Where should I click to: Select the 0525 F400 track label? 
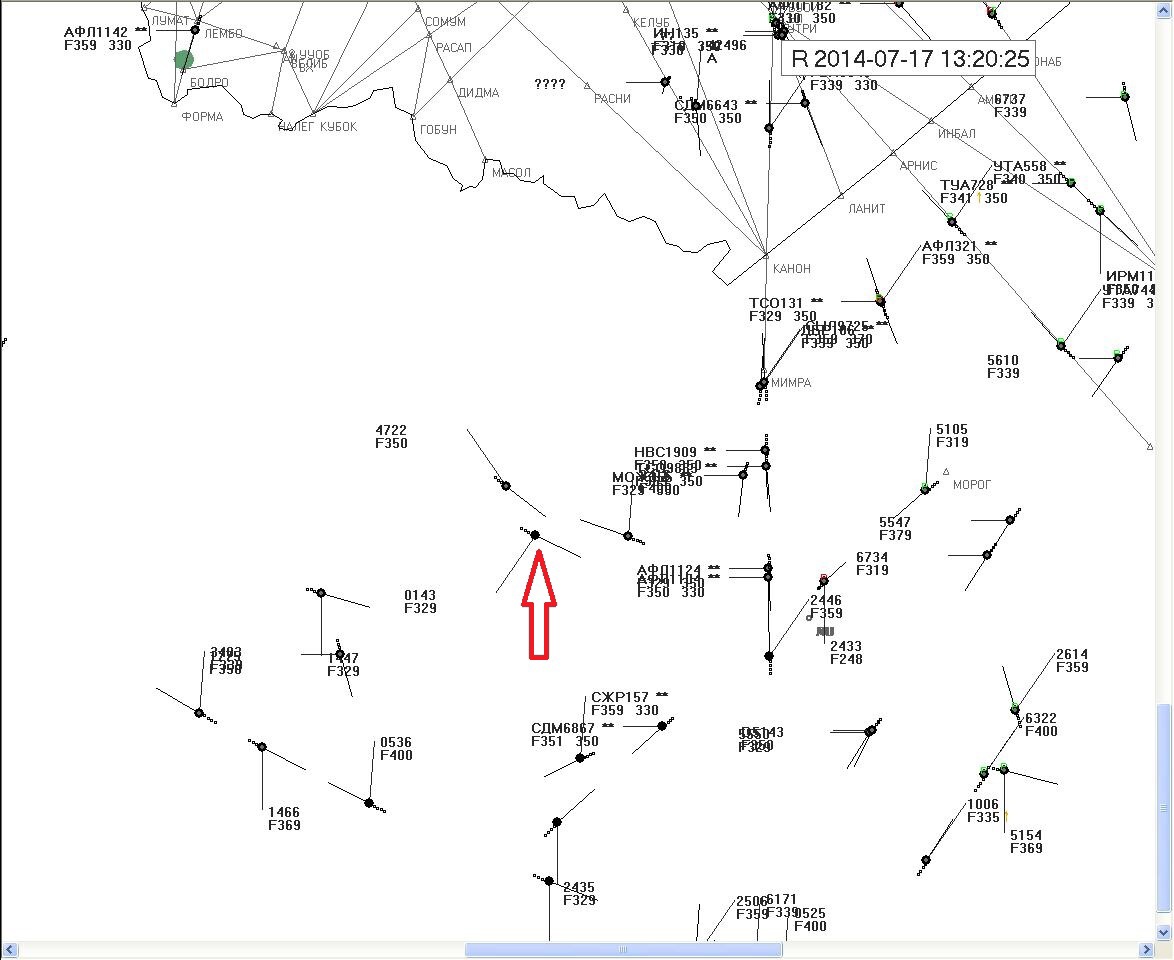point(810,920)
